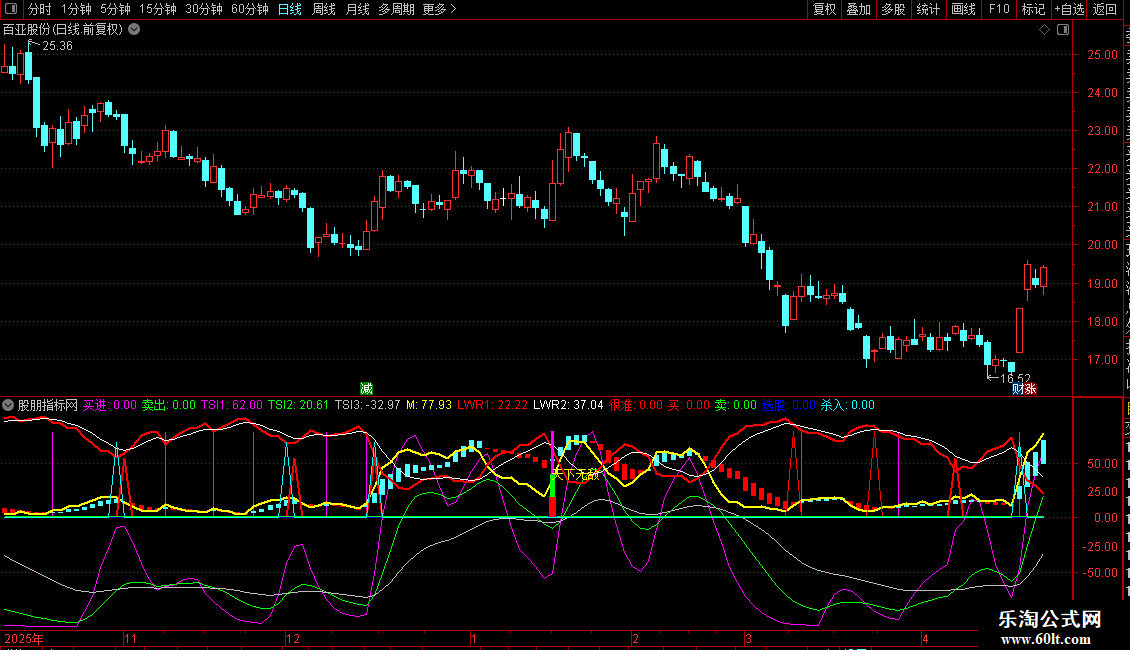Click the month 12 marker on the time axis
Viewport: 1130px width, 650px height.
[x=293, y=638]
